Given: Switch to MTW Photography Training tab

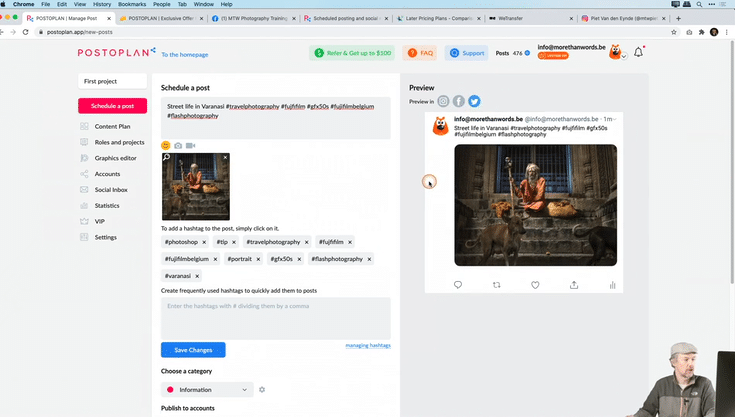Looking at the screenshot, I should coord(254,18).
